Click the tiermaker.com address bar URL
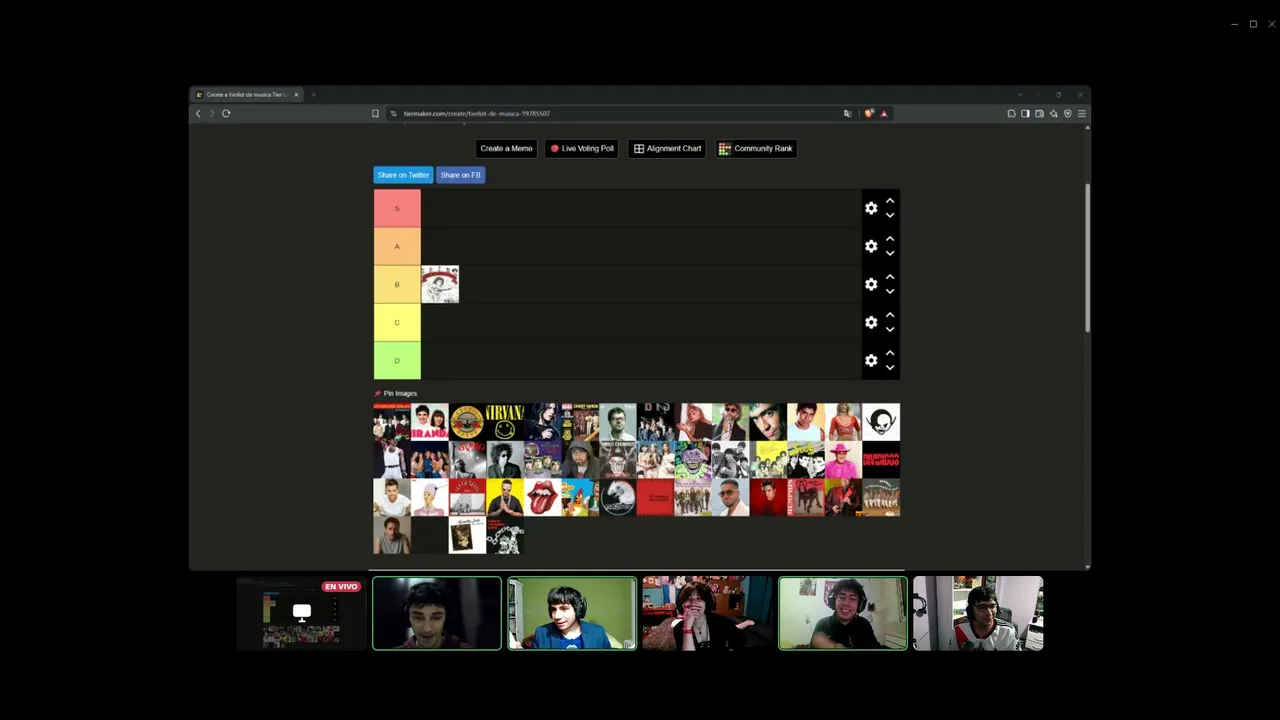 click(x=477, y=113)
